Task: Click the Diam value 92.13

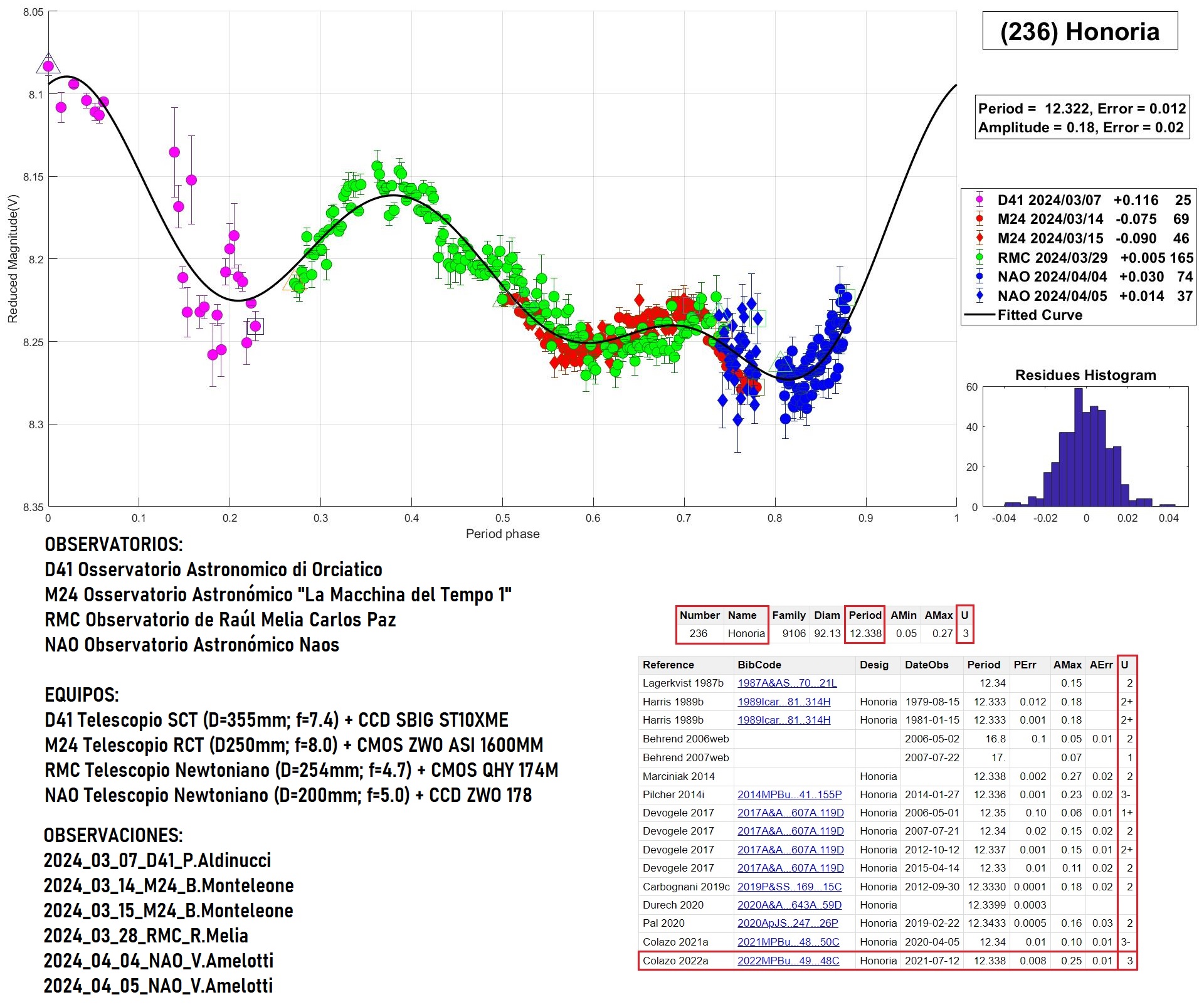Action: coord(827,633)
